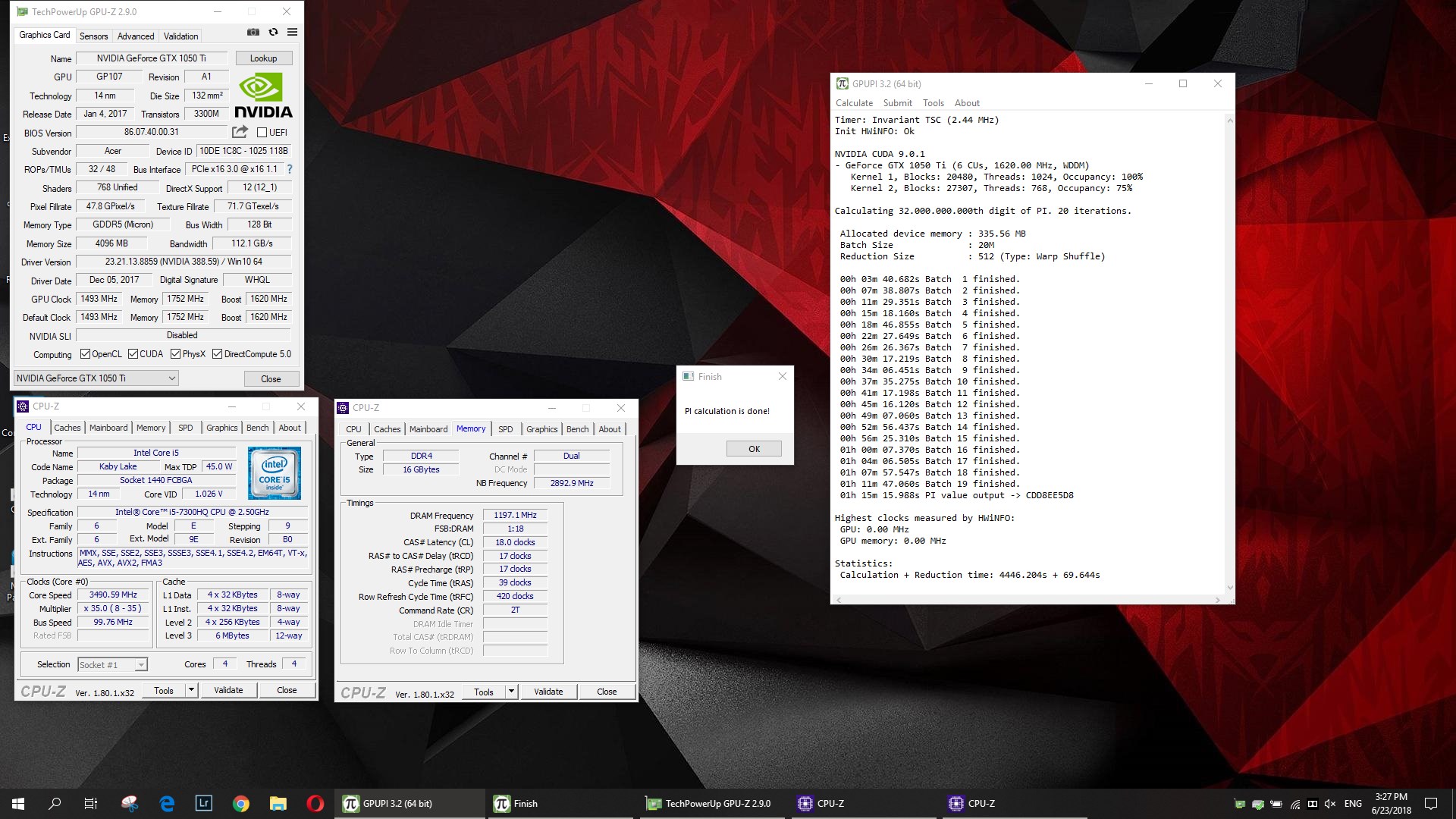Switch to GPUPI 3.2 taskbar item
Image resolution: width=1456 pixels, height=819 pixels.
409,804
